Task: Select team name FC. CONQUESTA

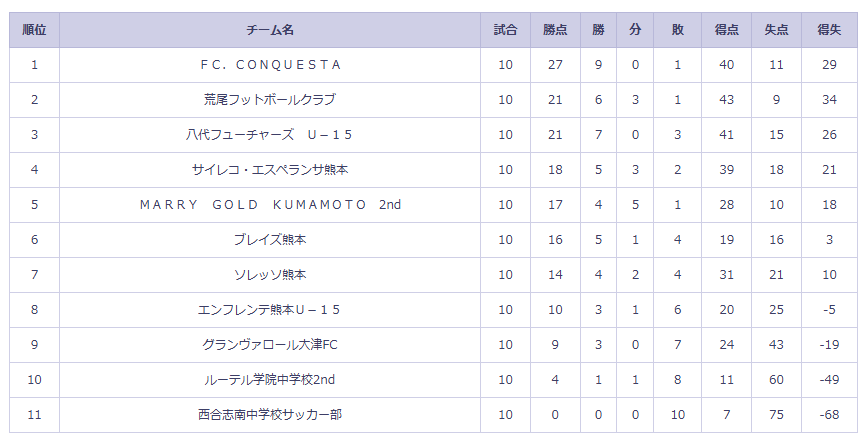Action: 270,65
